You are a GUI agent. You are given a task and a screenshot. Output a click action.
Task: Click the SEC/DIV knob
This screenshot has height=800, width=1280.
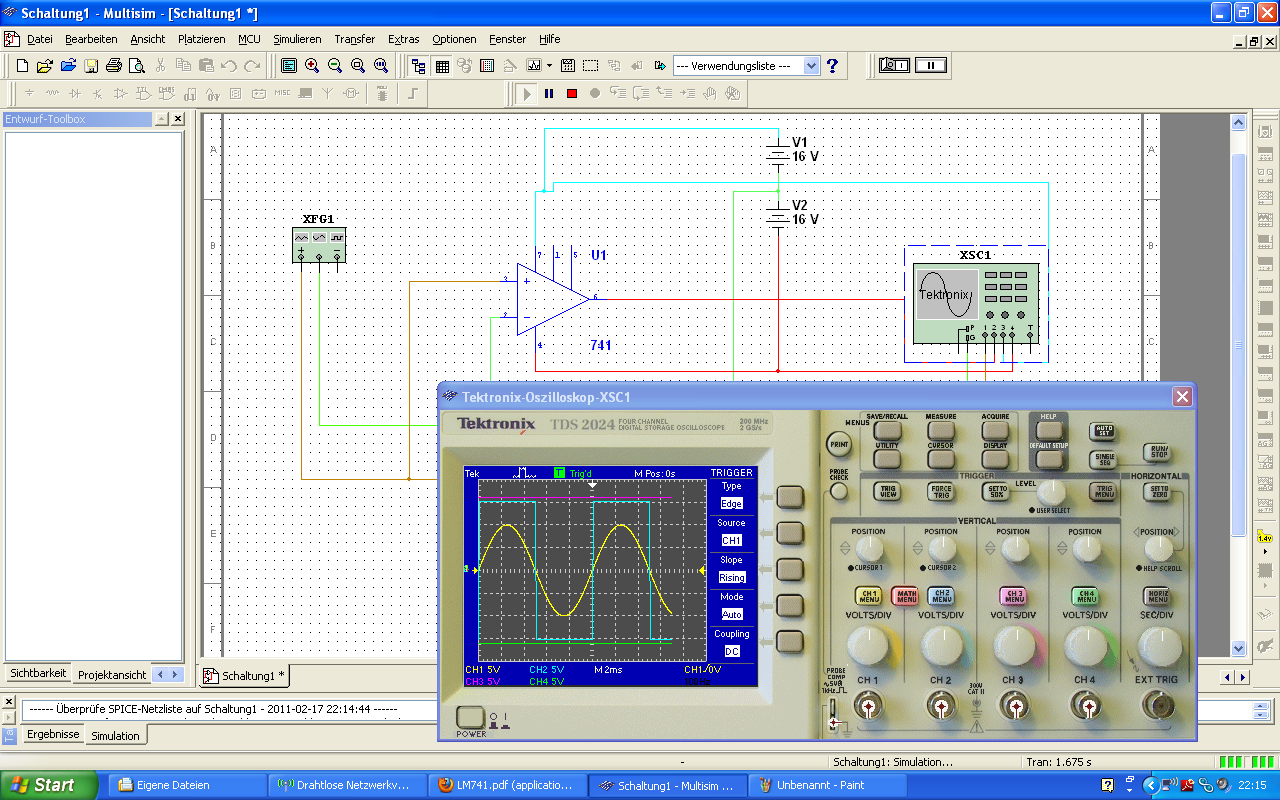coord(1158,648)
